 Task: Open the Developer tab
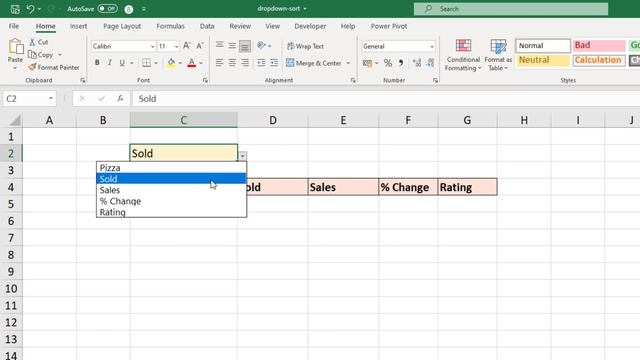310,26
